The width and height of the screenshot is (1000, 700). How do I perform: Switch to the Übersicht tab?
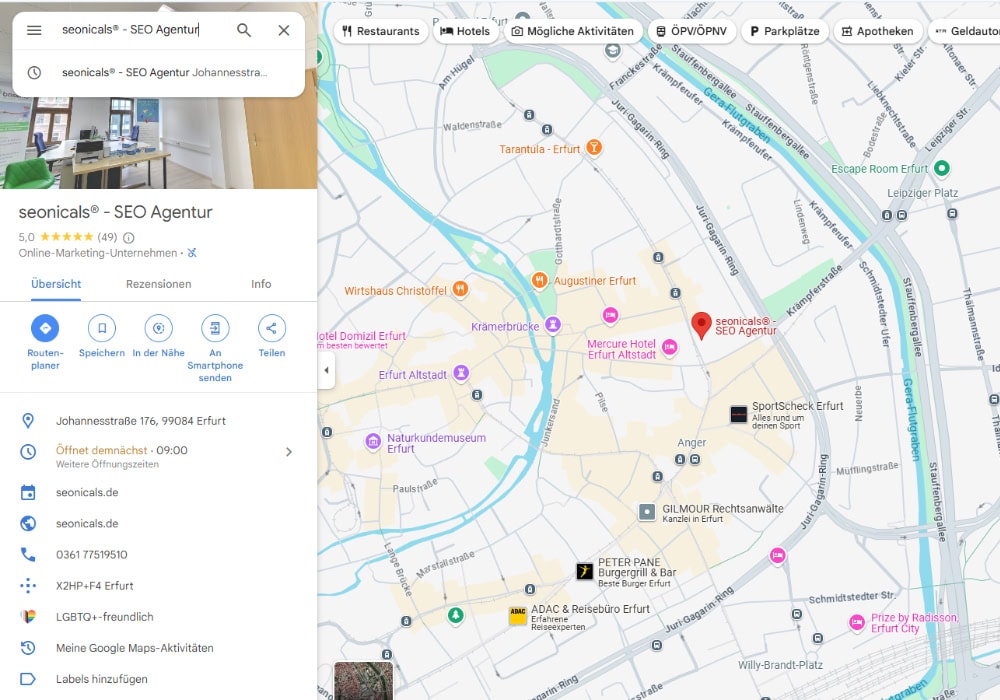56,284
